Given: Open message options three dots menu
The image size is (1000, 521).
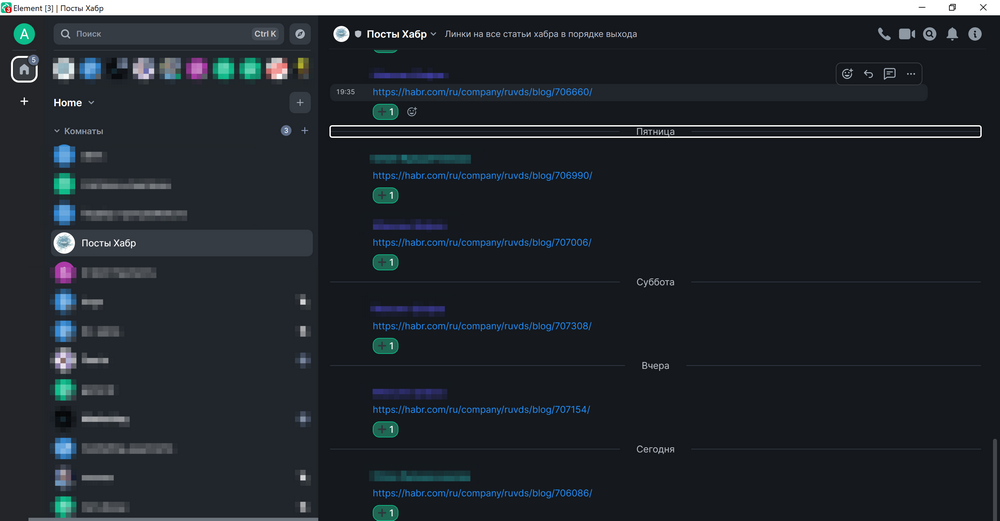Looking at the screenshot, I should [911, 74].
